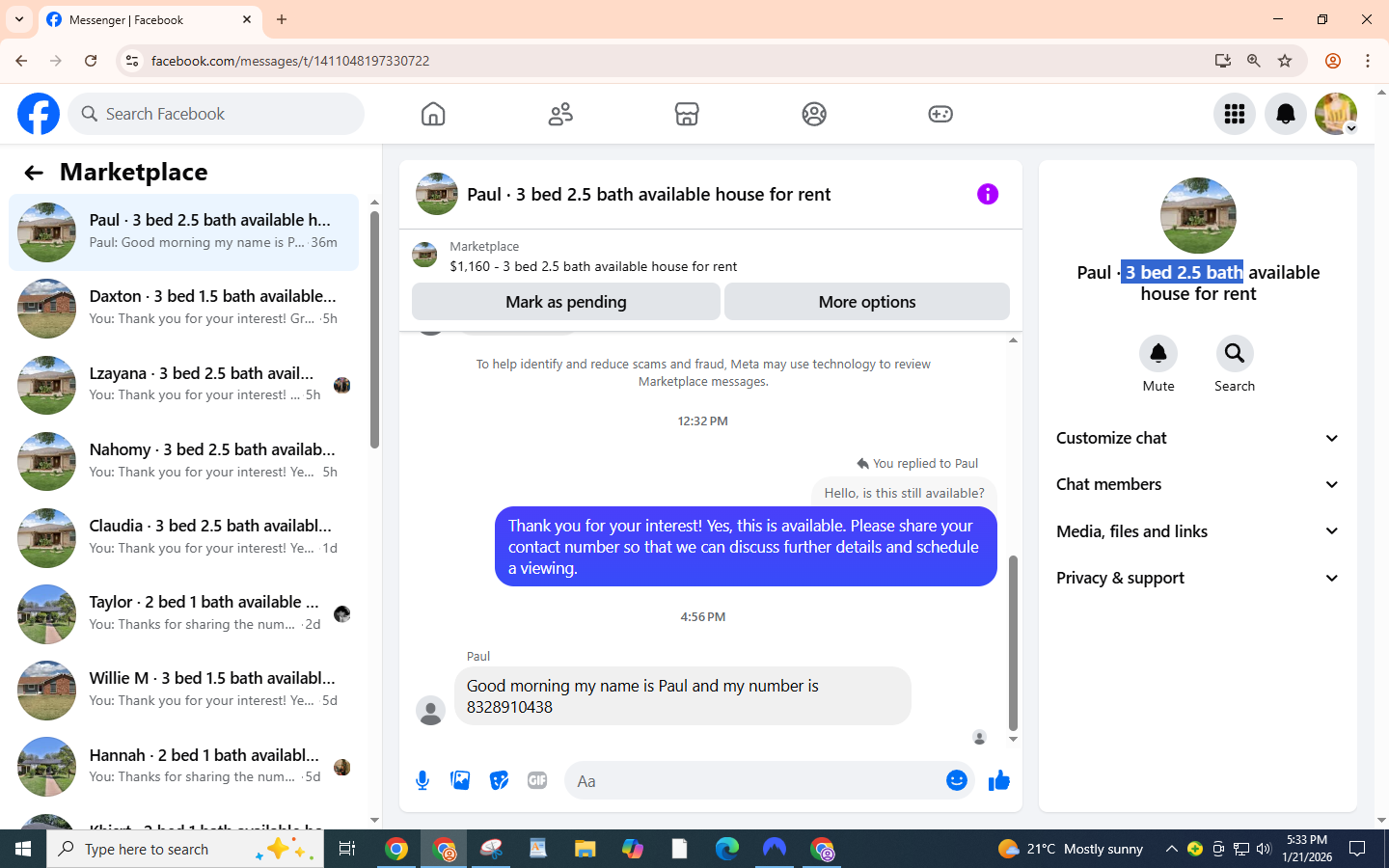Open Gaming controller icon in top navigation
This screenshot has width=1389, height=868.
click(940, 114)
